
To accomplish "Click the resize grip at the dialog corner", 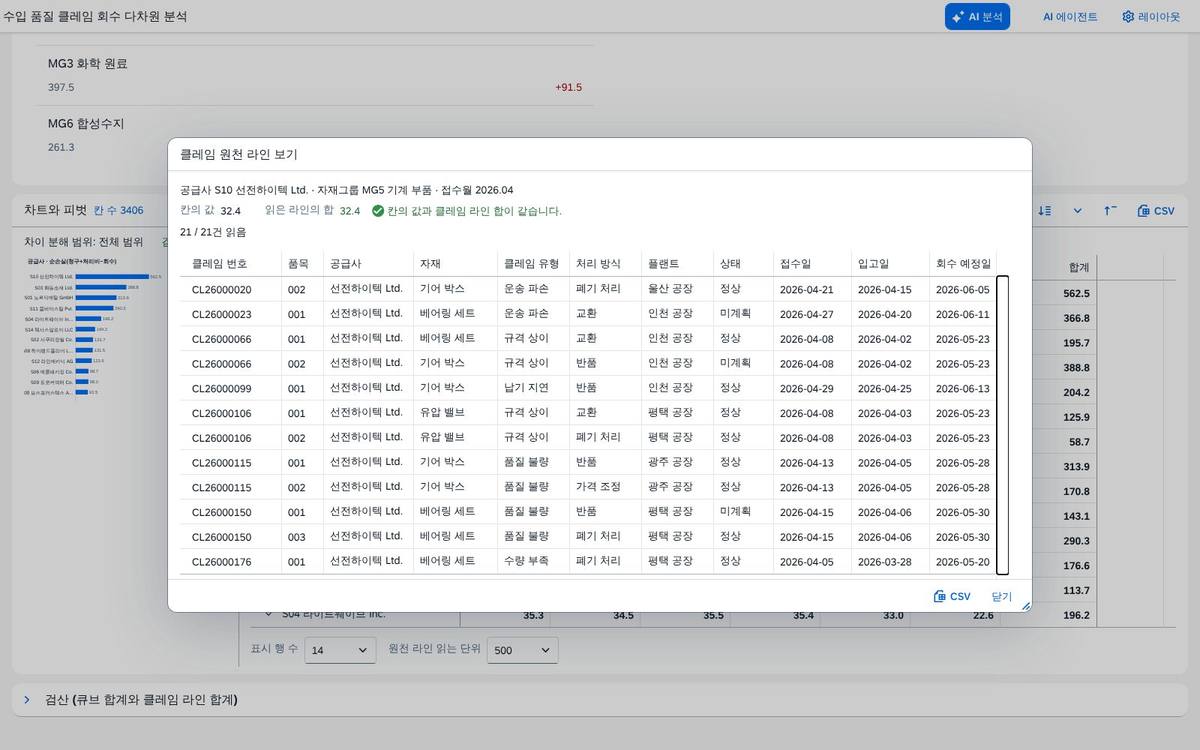I will [x=1025, y=605].
